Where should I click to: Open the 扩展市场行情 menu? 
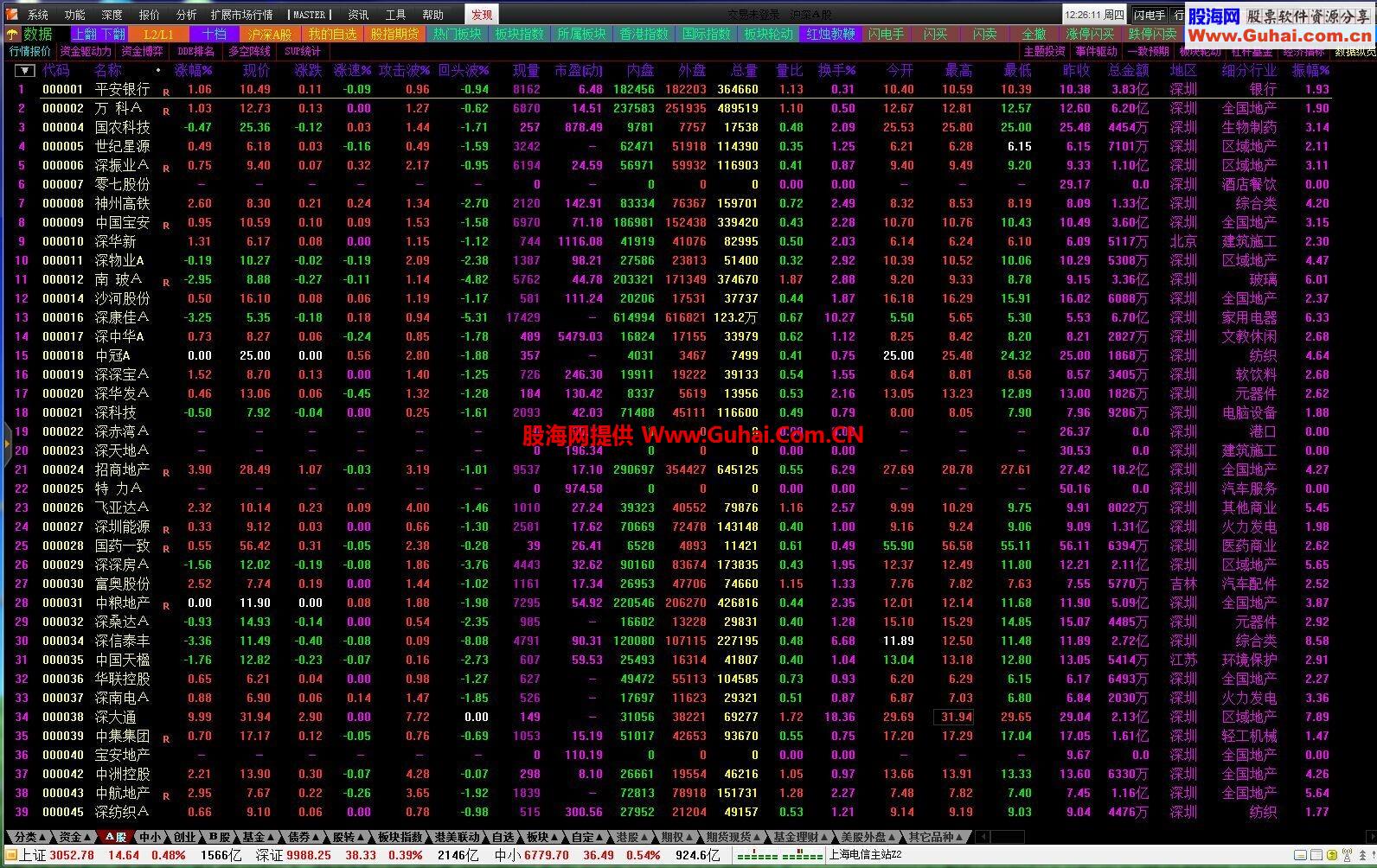point(241,15)
